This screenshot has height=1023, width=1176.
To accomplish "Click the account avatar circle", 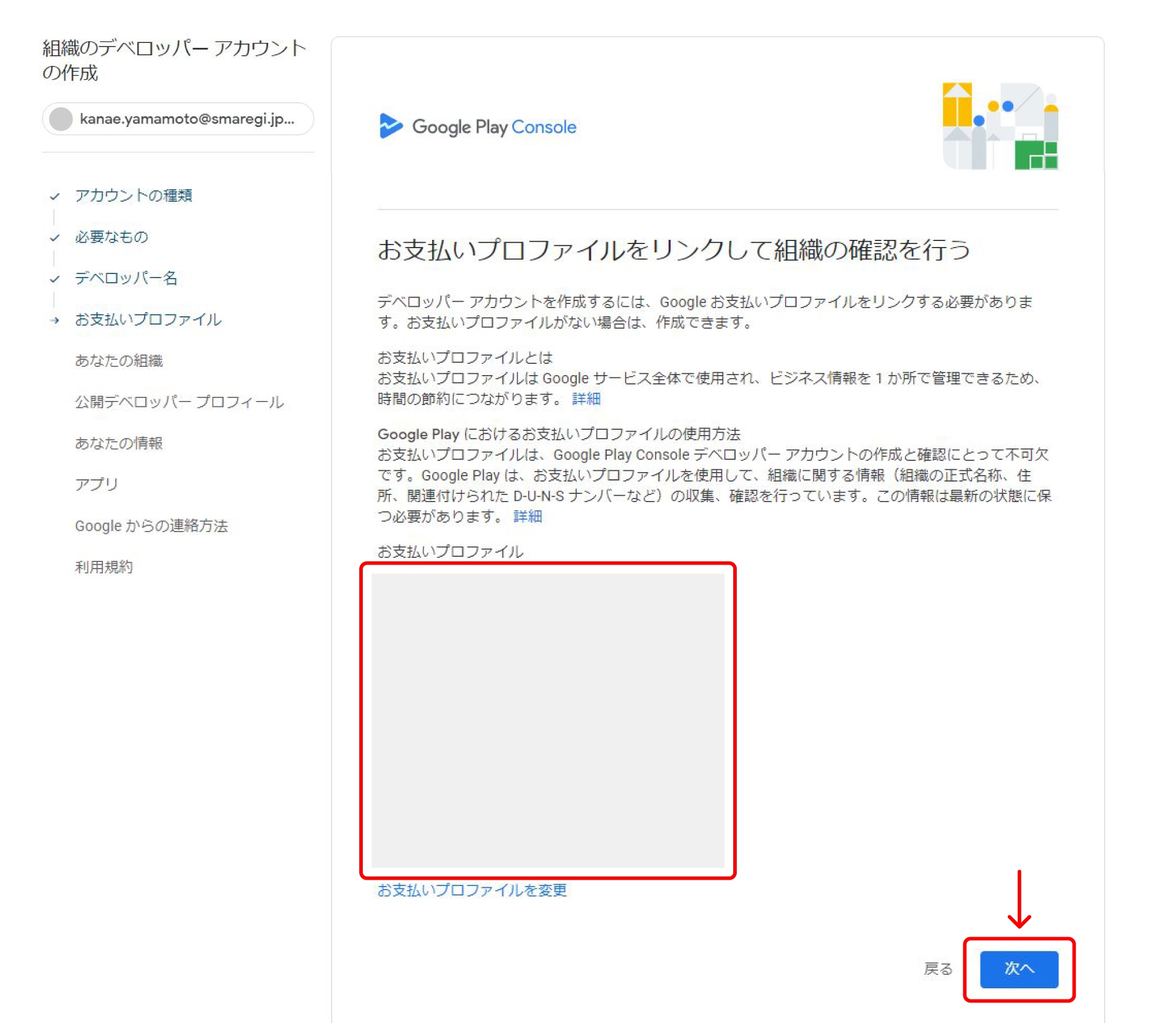I will point(61,119).
